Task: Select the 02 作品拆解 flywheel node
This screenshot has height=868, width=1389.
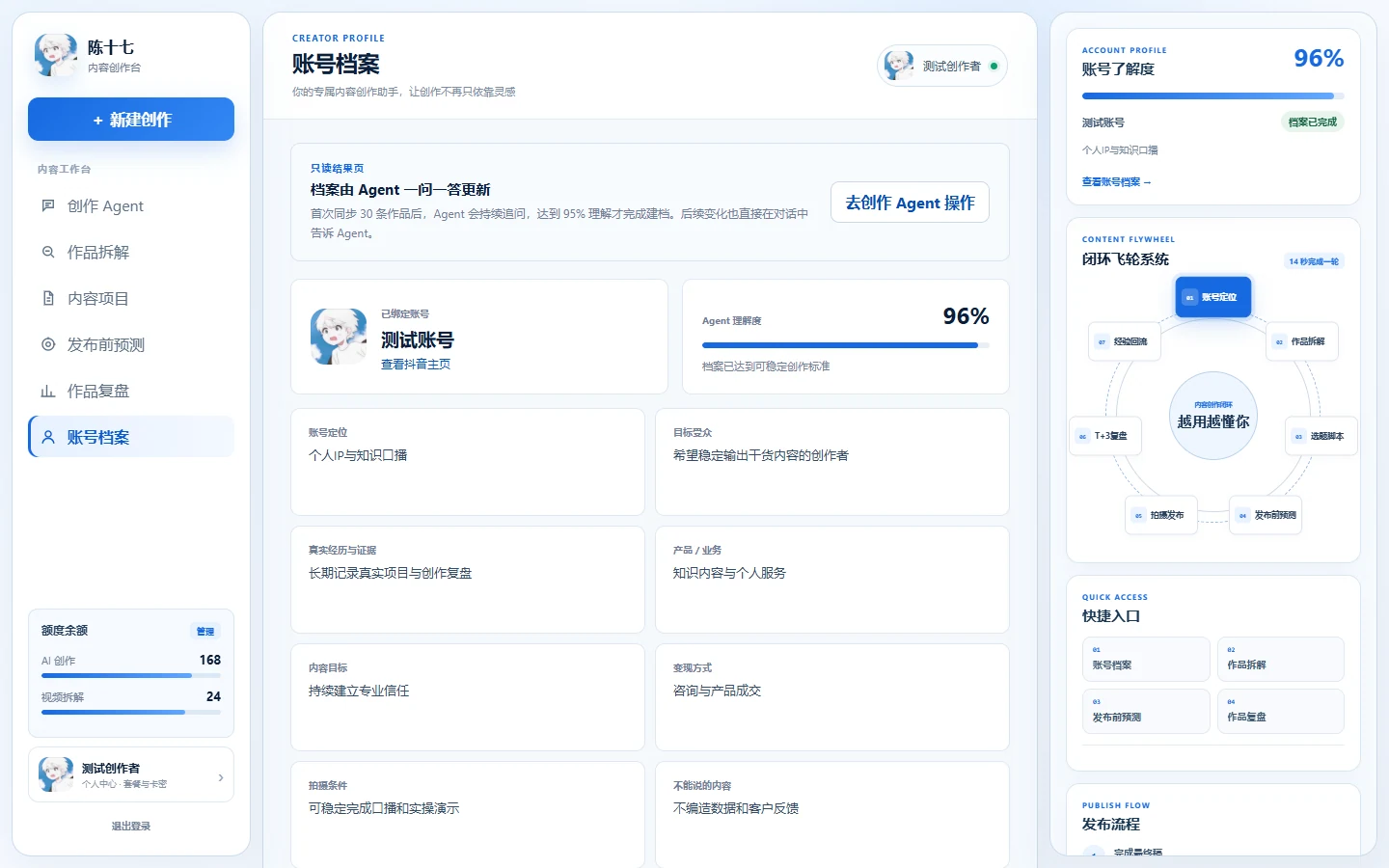Action: tap(1302, 341)
